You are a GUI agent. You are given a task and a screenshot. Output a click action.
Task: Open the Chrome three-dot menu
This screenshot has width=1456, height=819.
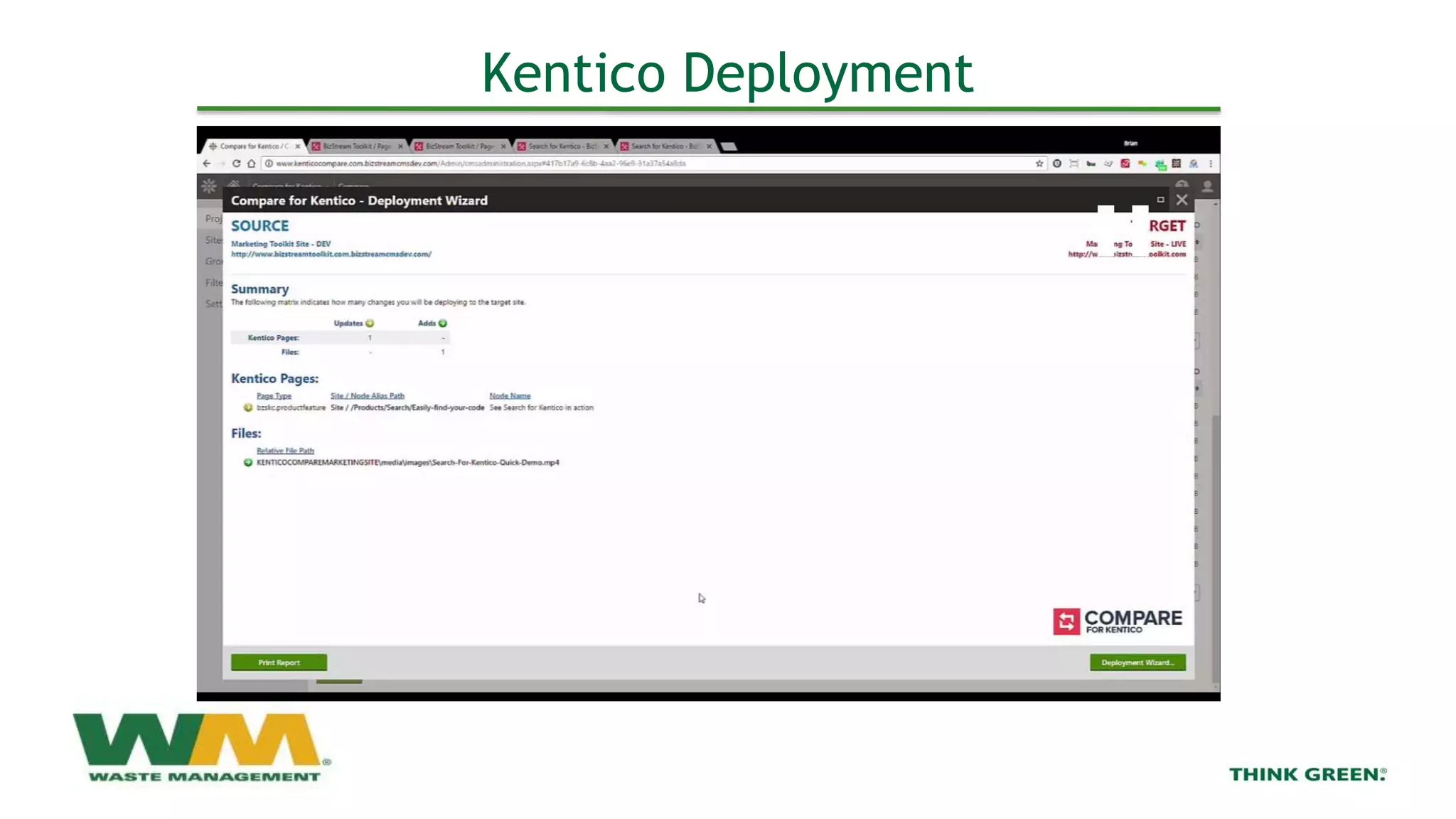click(x=1211, y=164)
